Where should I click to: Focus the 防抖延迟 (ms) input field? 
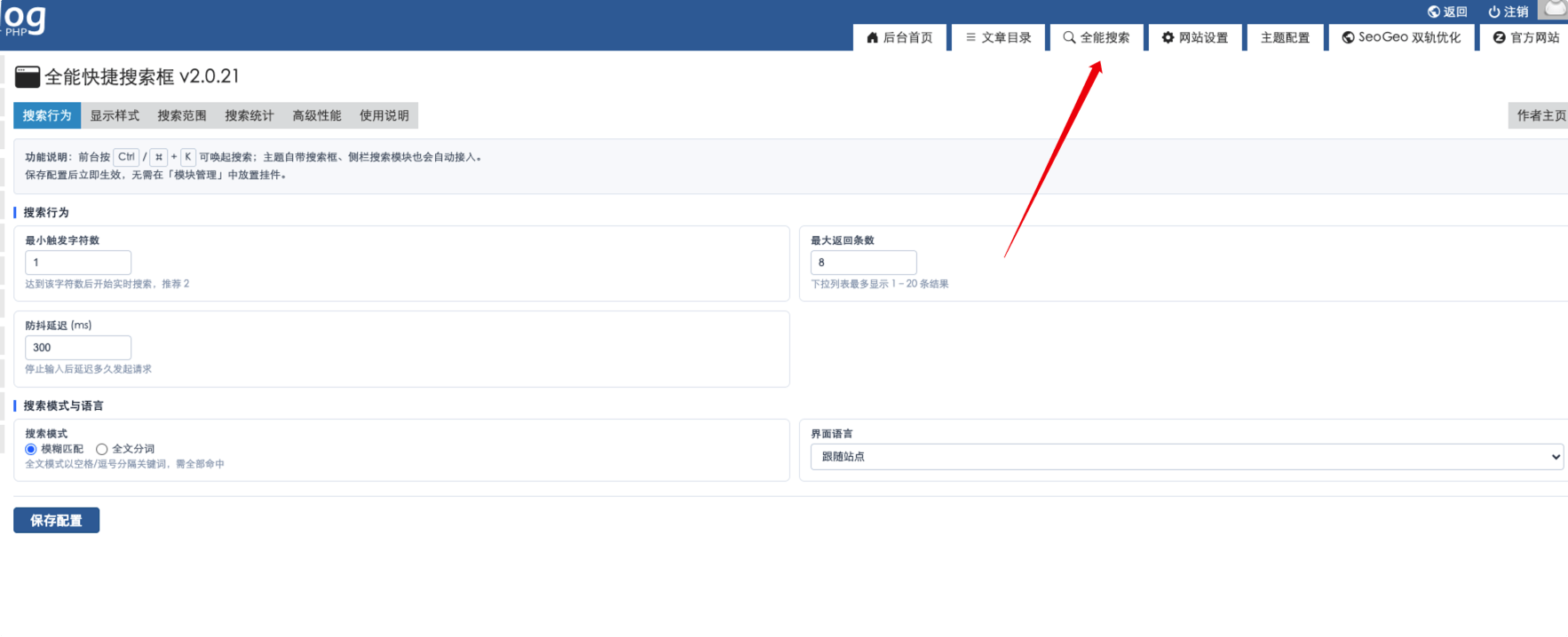(x=78, y=348)
